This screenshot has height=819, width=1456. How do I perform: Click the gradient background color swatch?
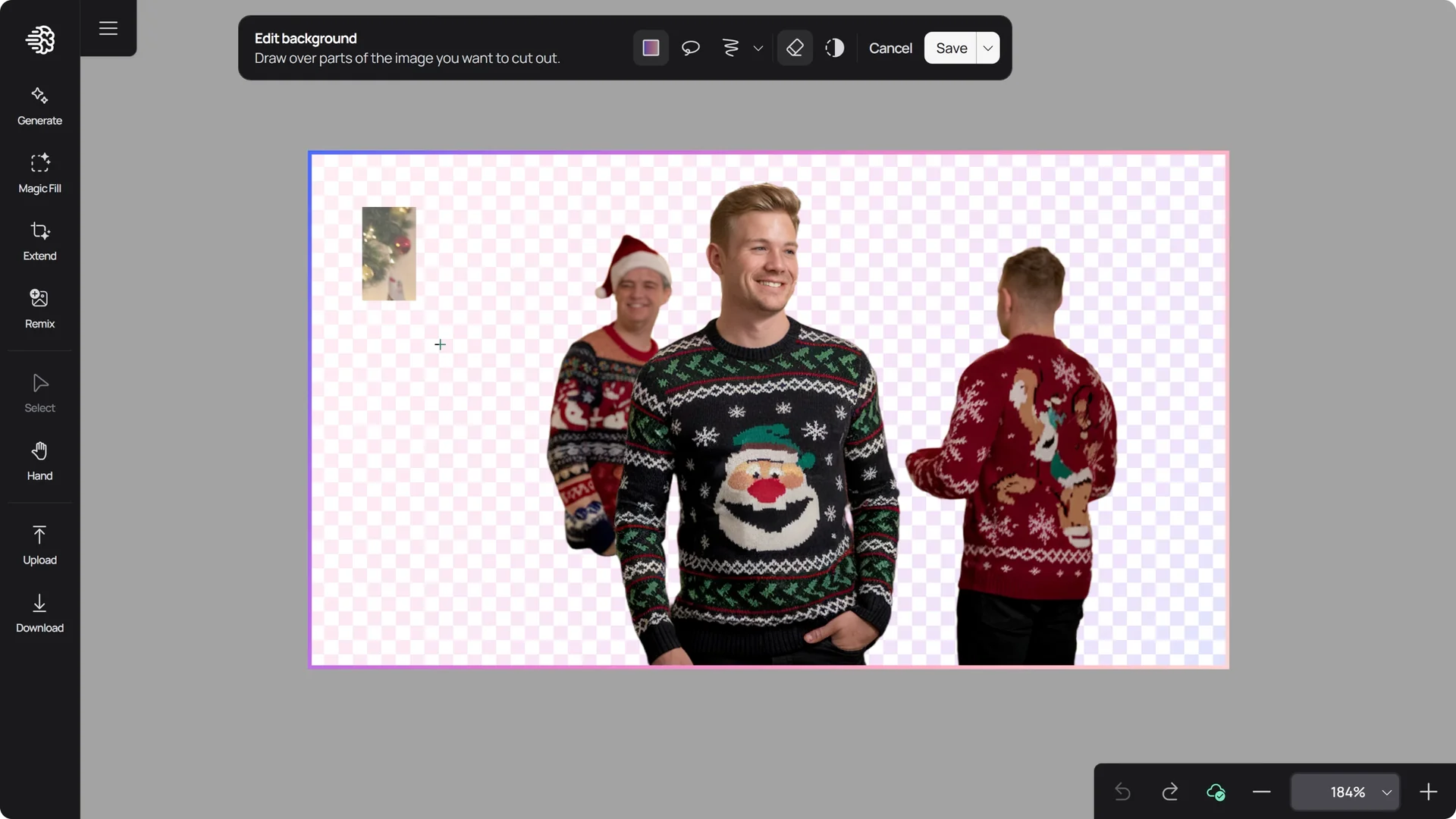pyautogui.click(x=651, y=48)
